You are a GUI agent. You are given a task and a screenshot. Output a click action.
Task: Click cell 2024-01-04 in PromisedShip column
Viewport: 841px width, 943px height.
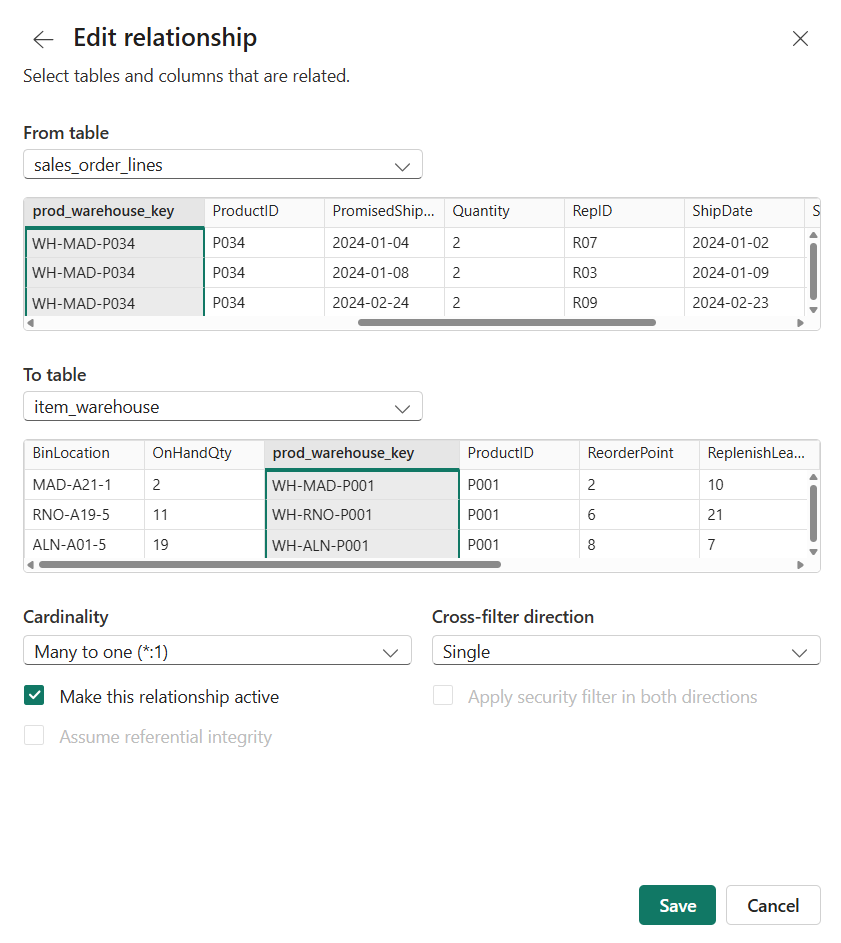pos(384,243)
